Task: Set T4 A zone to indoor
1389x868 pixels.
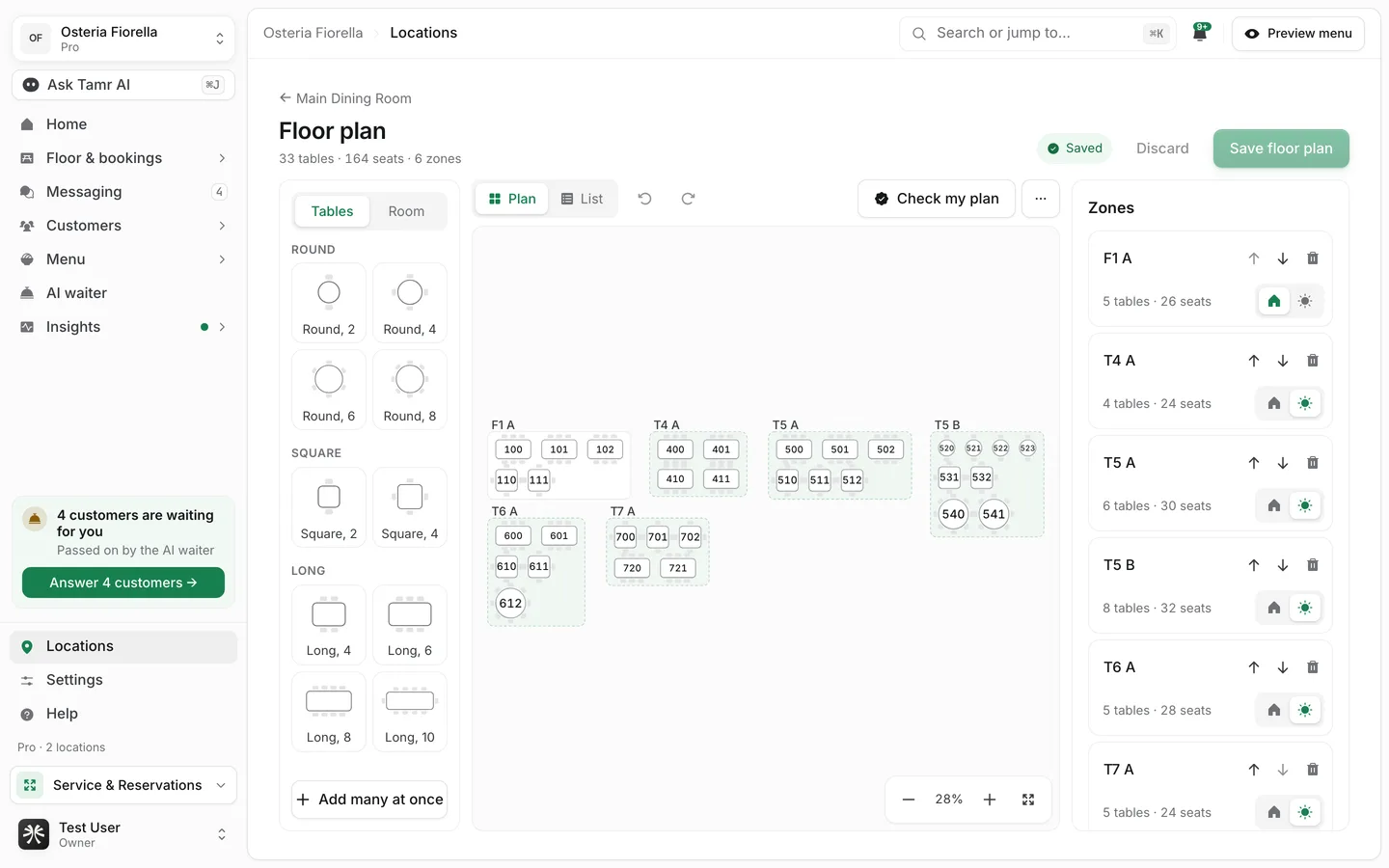Action: tap(1273, 403)
